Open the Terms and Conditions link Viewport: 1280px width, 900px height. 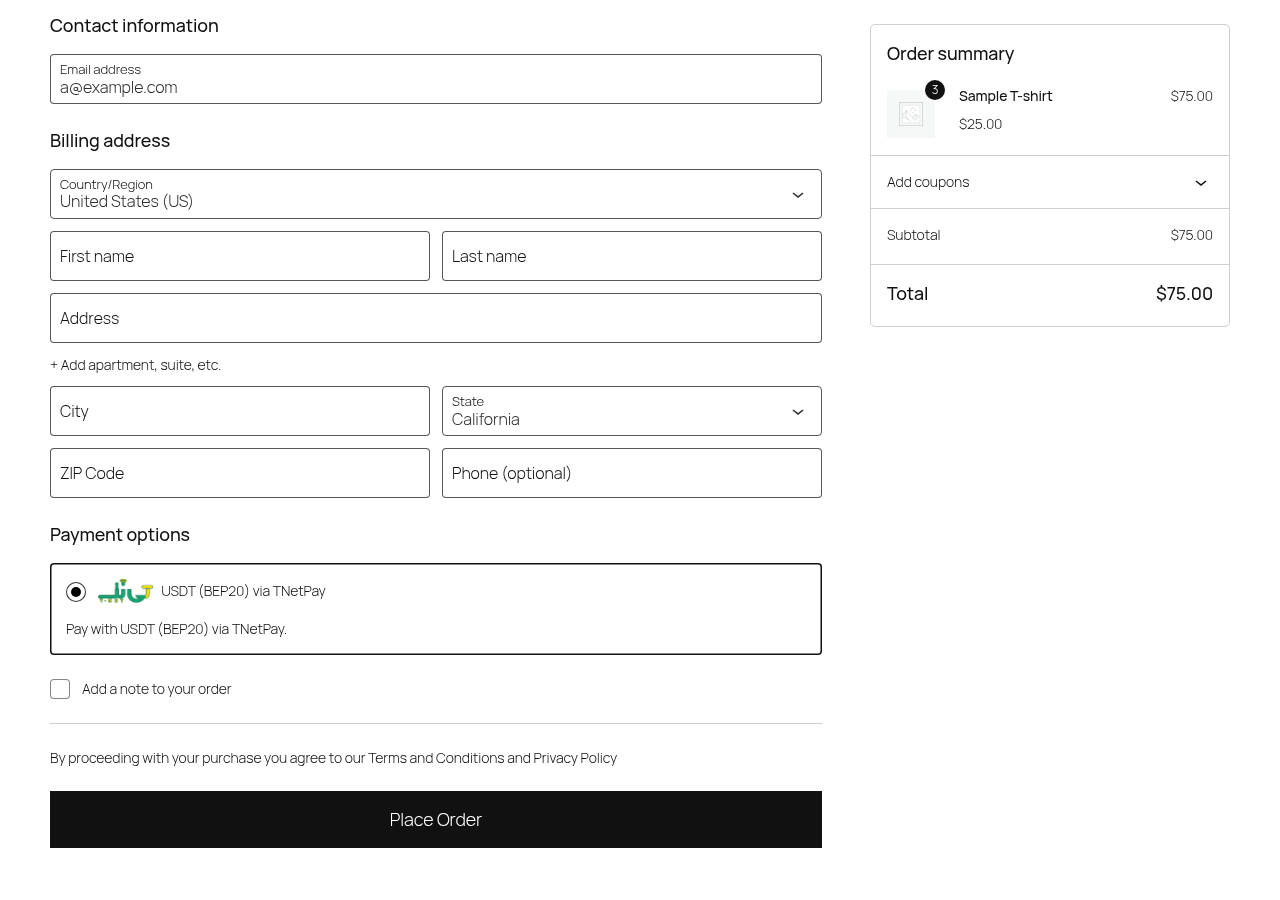[x=436, y=758]
